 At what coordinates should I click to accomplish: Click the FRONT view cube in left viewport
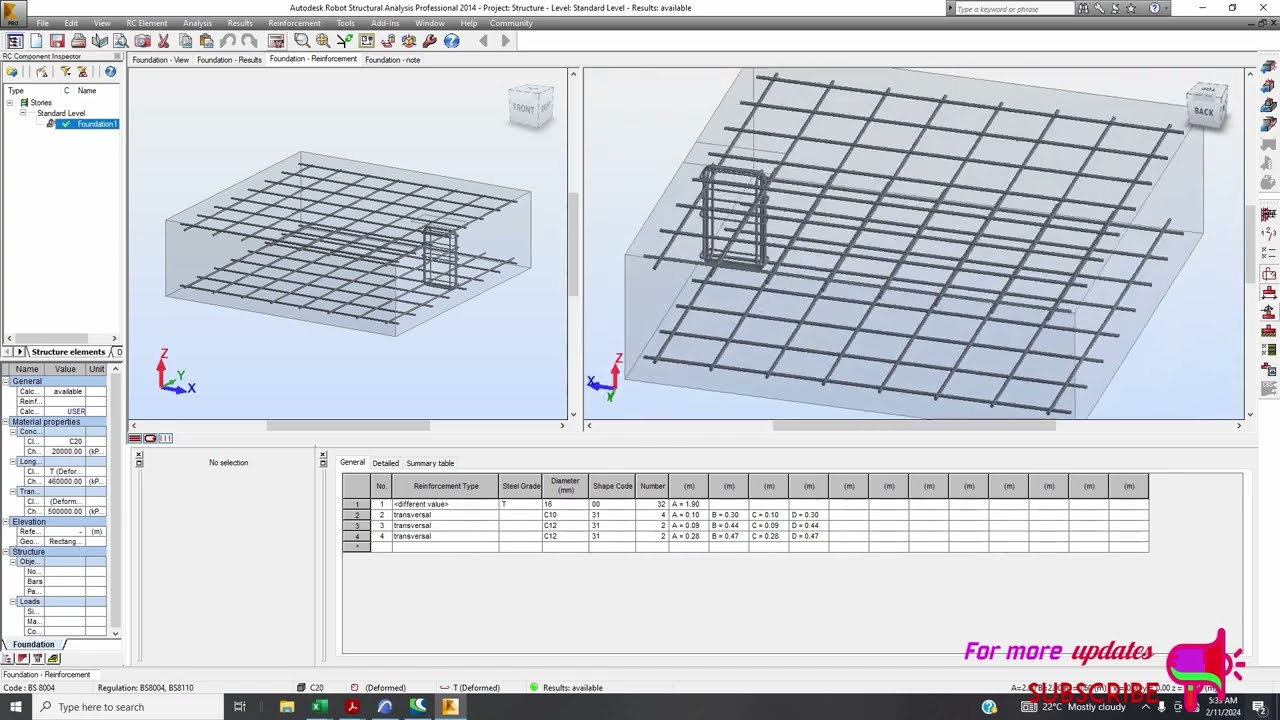click(531, 106)
